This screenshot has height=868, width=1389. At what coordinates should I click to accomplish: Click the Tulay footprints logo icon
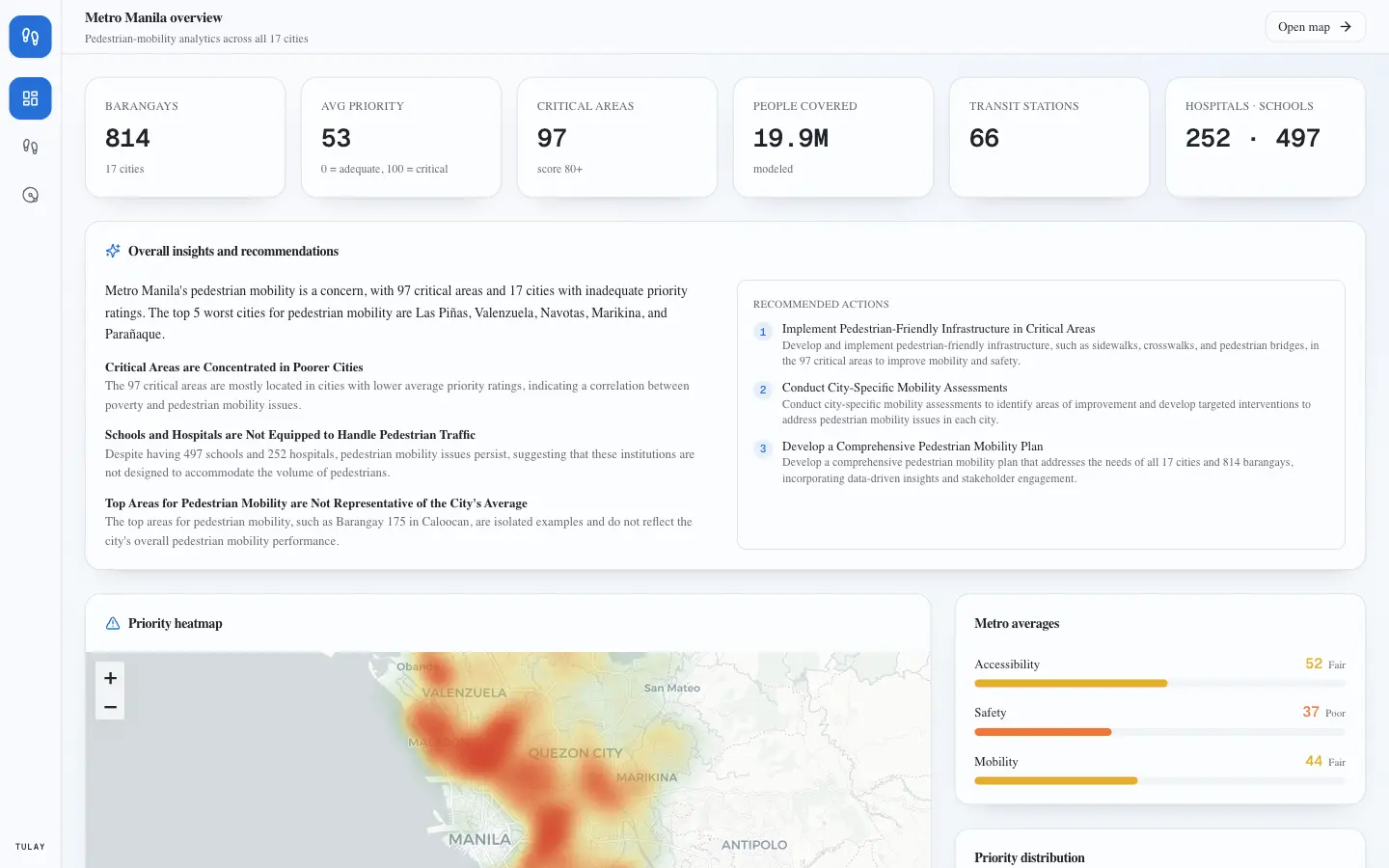coord(30,37)
